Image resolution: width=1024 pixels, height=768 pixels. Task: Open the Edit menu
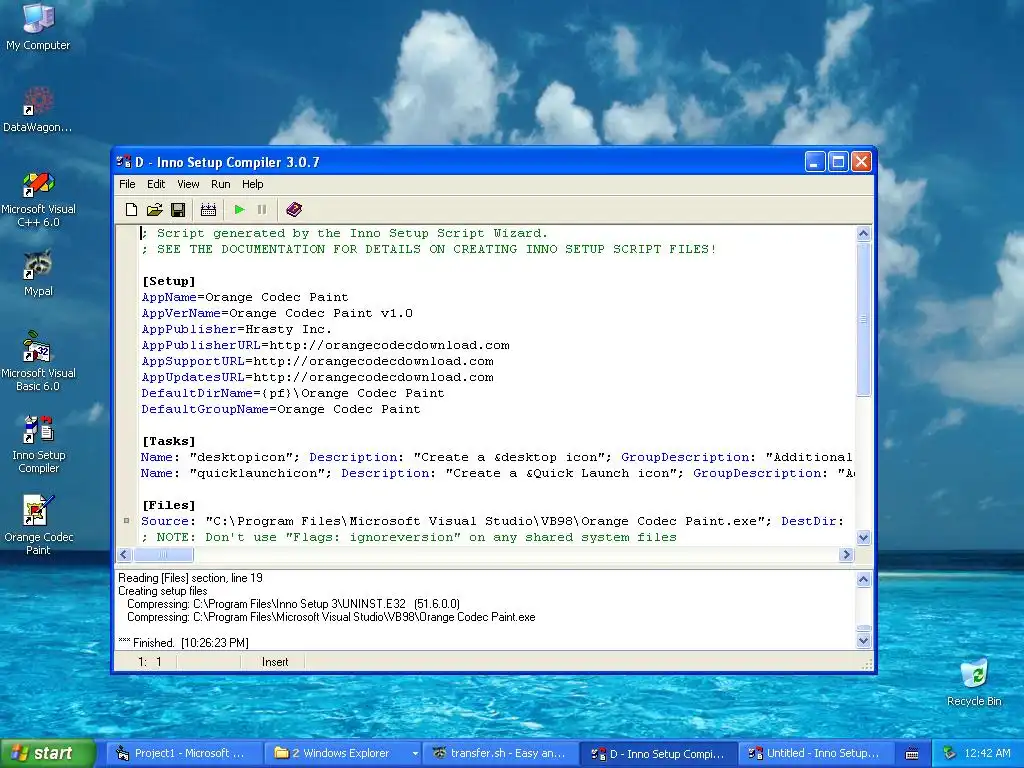pos(155,184)
